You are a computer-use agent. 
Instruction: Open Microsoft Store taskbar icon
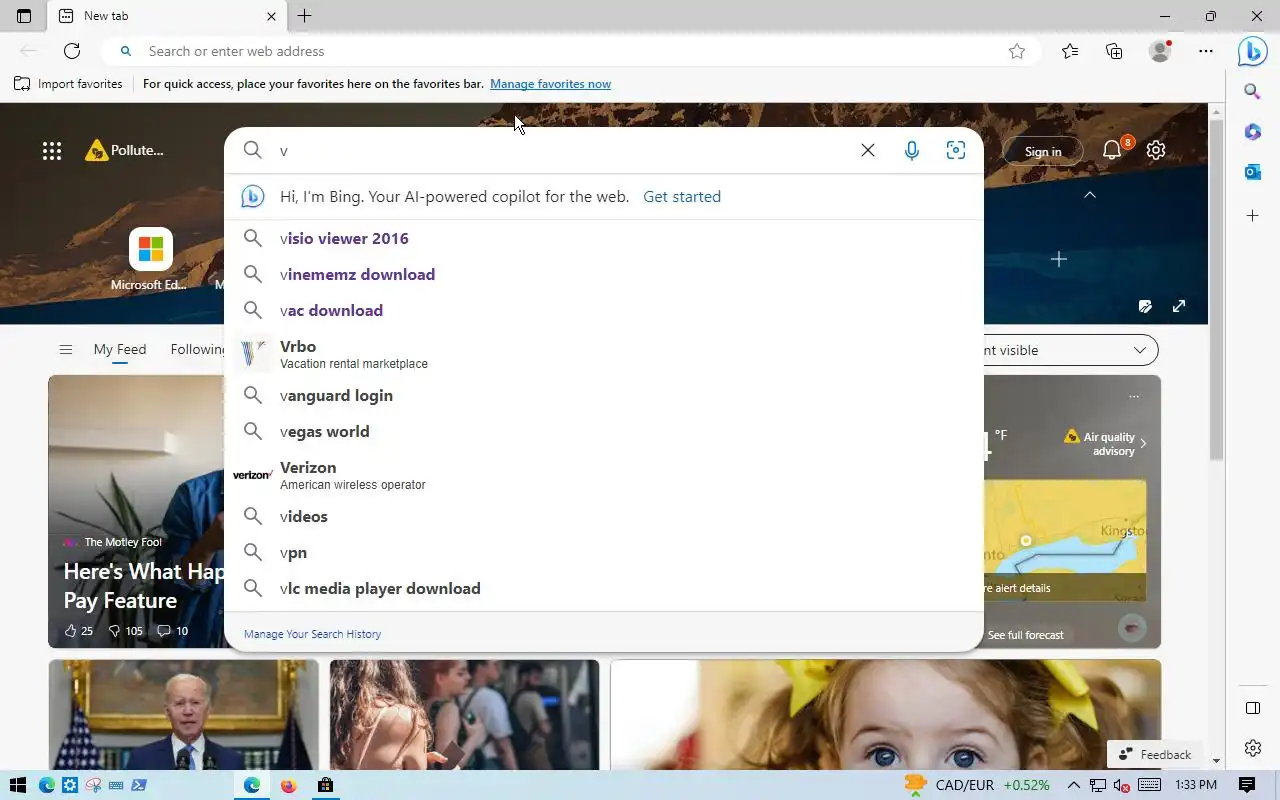pos(325,785)
